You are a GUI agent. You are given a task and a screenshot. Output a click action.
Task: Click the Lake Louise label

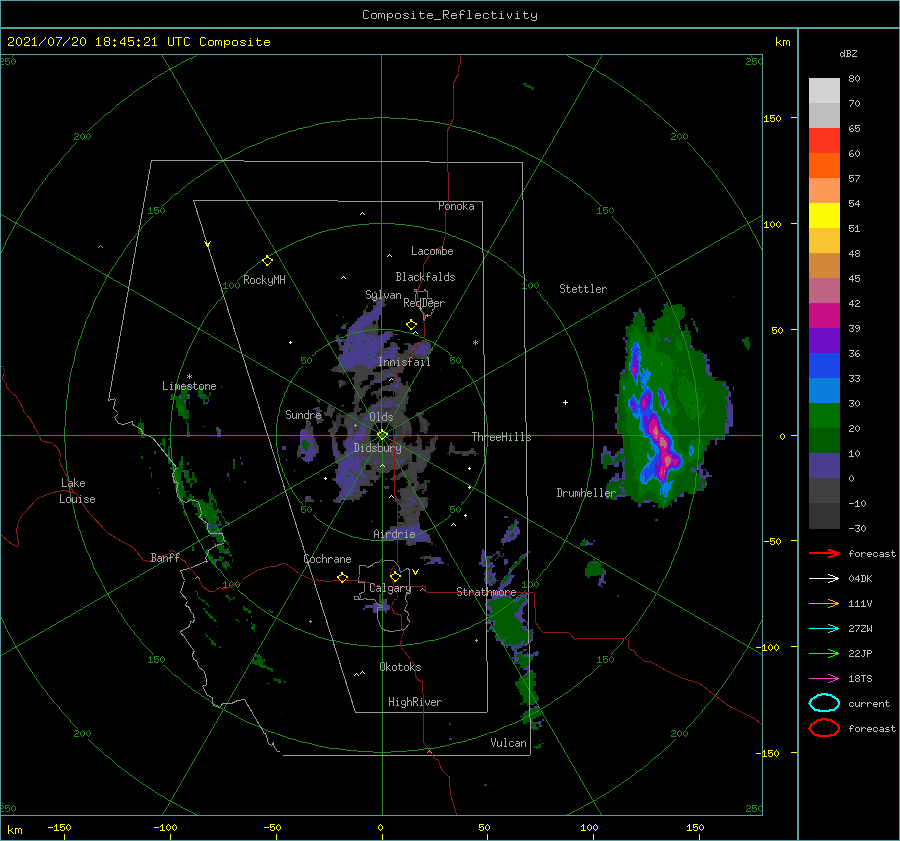77,491
